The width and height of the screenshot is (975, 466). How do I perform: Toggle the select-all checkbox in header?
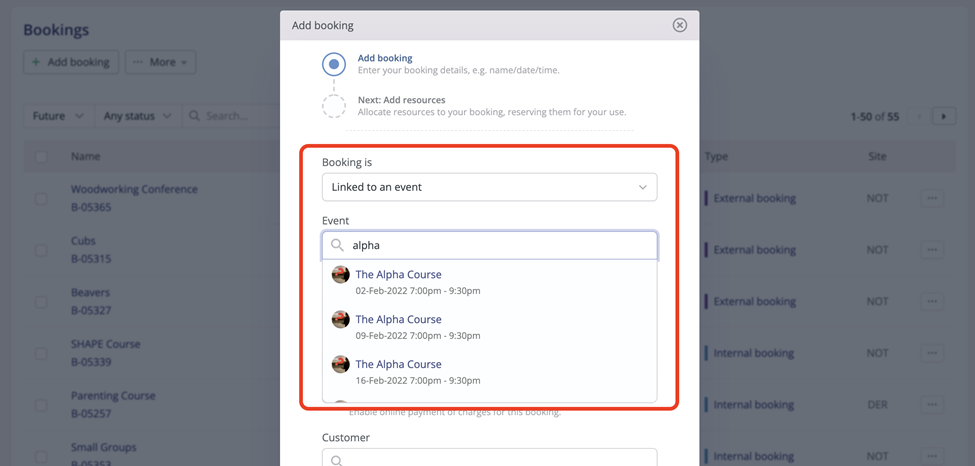41,157
